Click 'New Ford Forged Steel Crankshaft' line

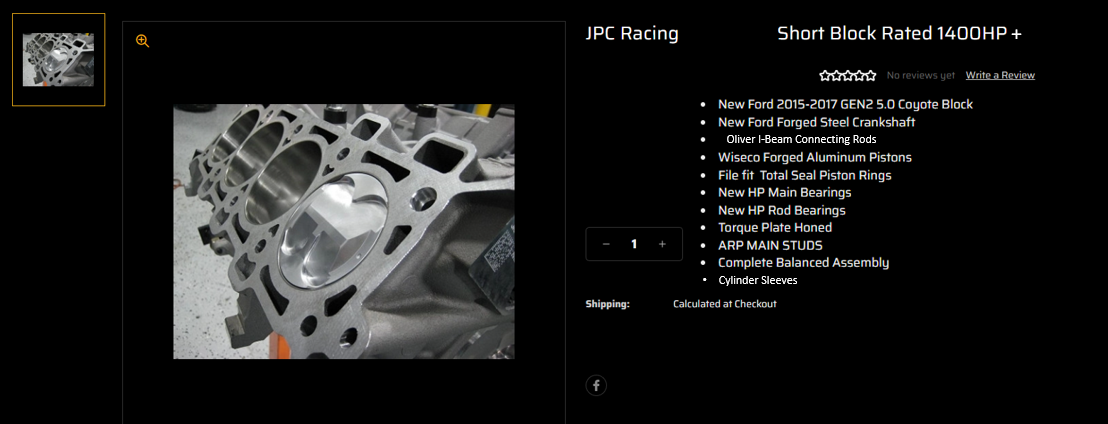pyautogui.click(x=817, y=122)
